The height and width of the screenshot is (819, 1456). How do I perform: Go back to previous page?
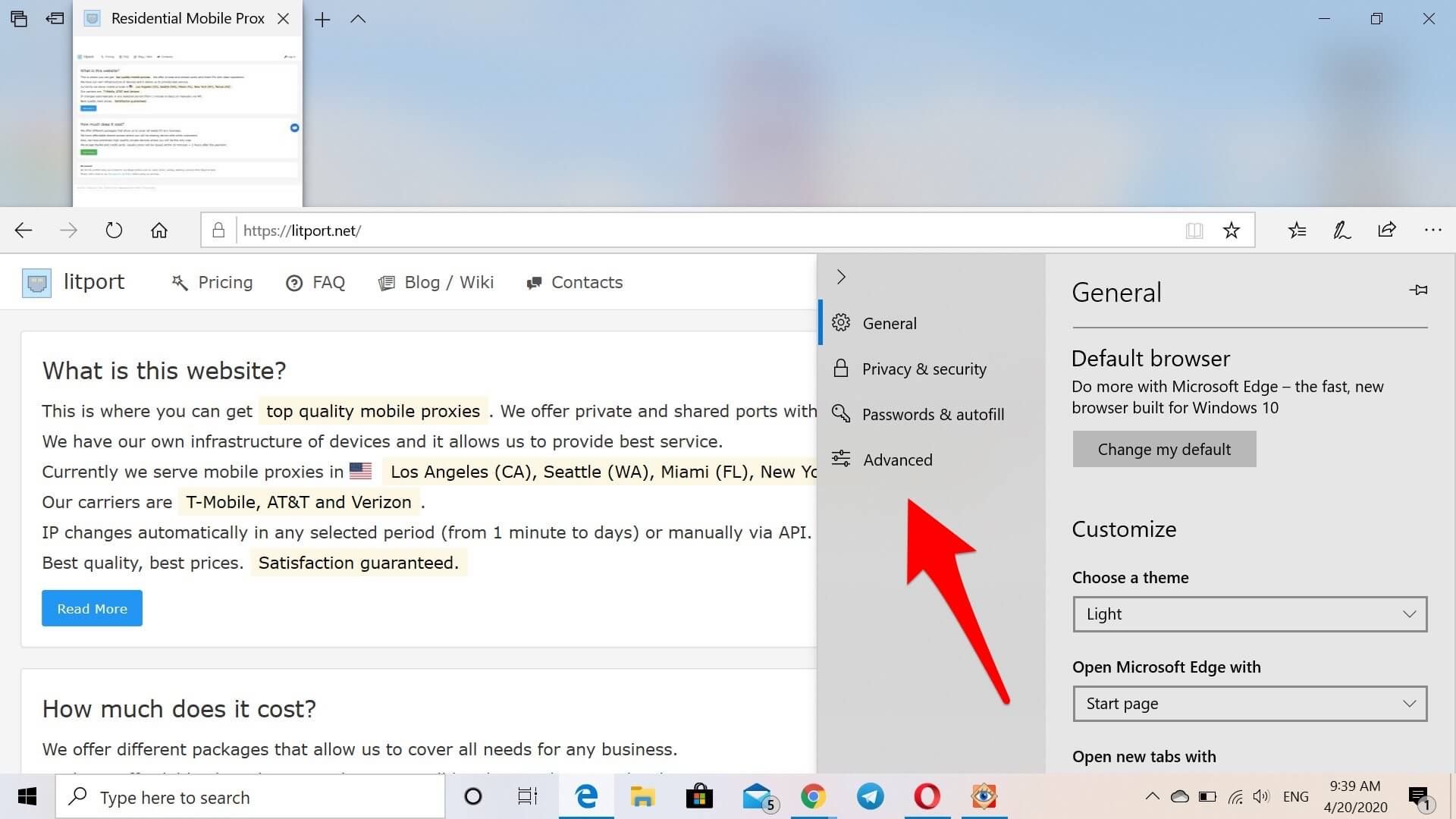pos(24,231)
